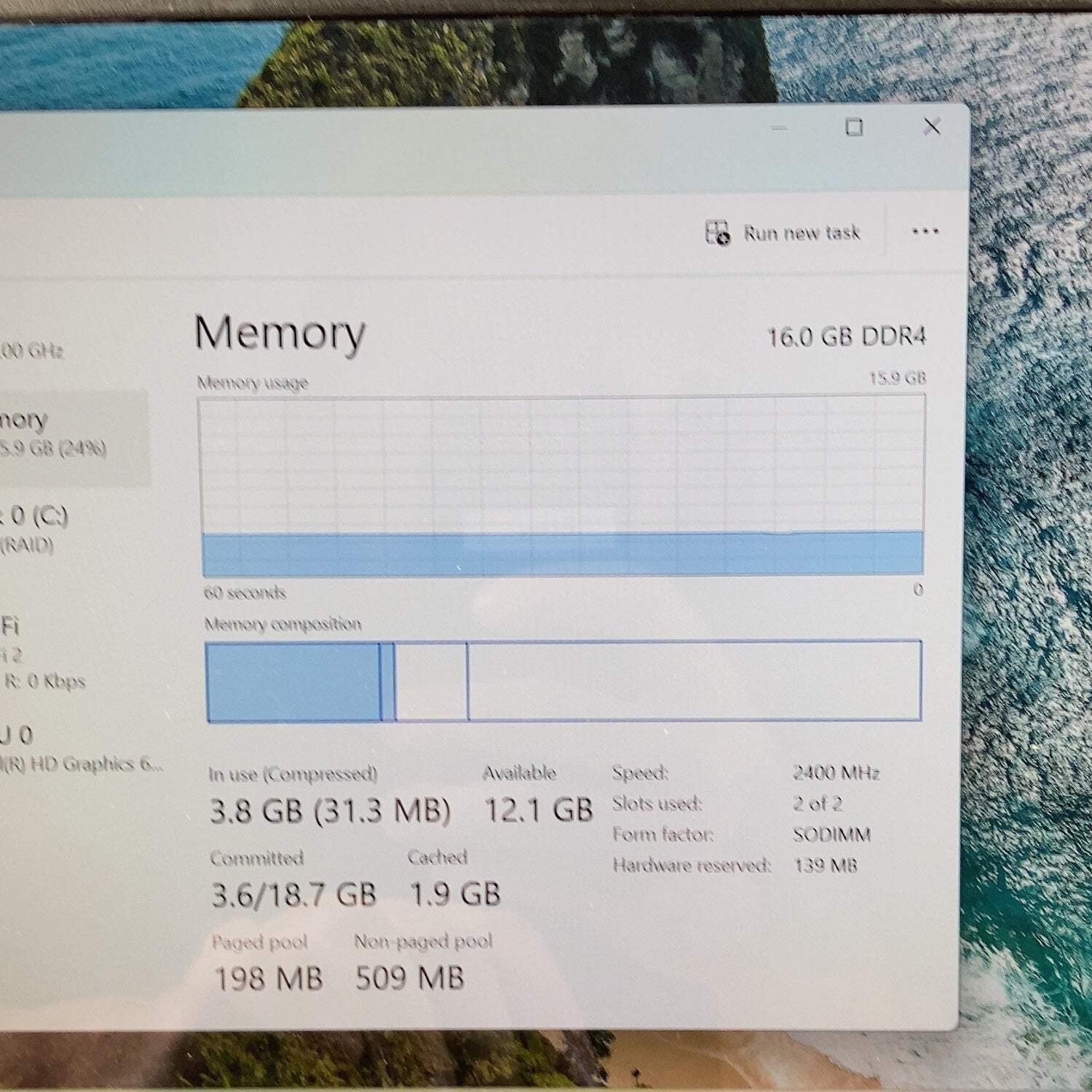Image resolution: width=1092 pixels, height=1092 pixels.
Task: Click the '3.6/18.7 GB' committed value
Action: coord(294,895)
